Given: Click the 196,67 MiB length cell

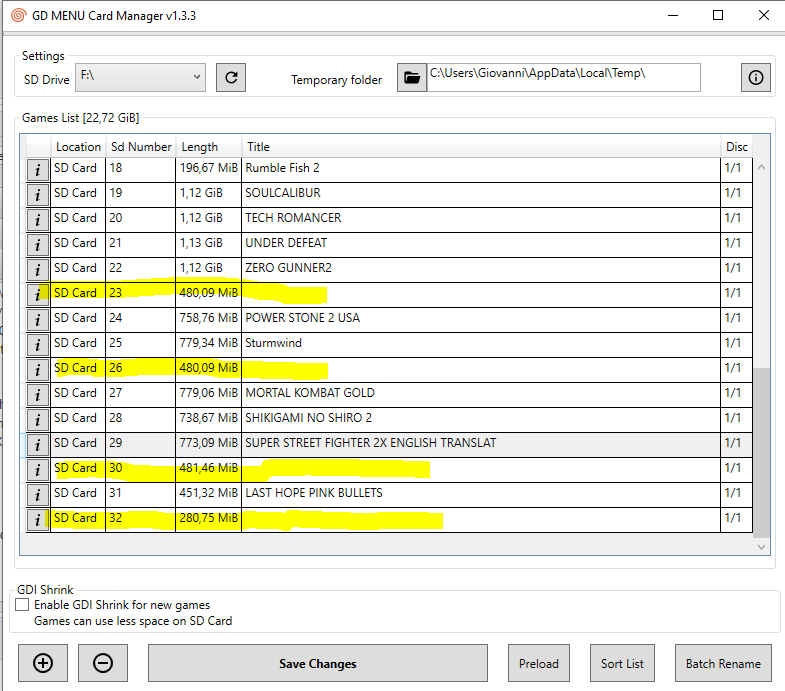Looking at the screenshot, I should click(209, 170).
